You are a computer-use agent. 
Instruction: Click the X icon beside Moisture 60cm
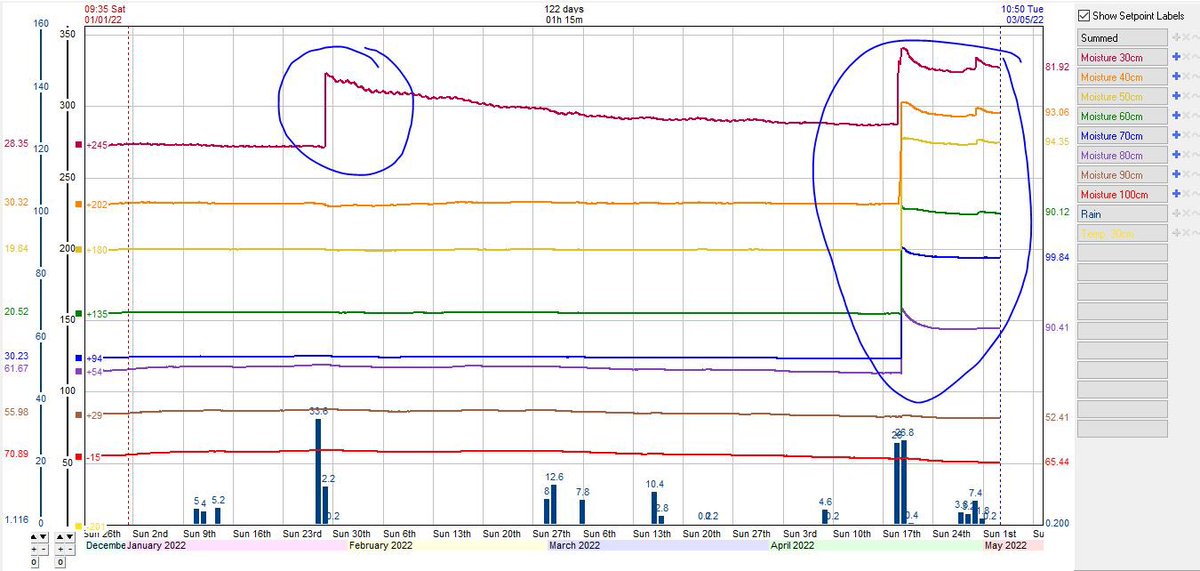[1186, 116]
